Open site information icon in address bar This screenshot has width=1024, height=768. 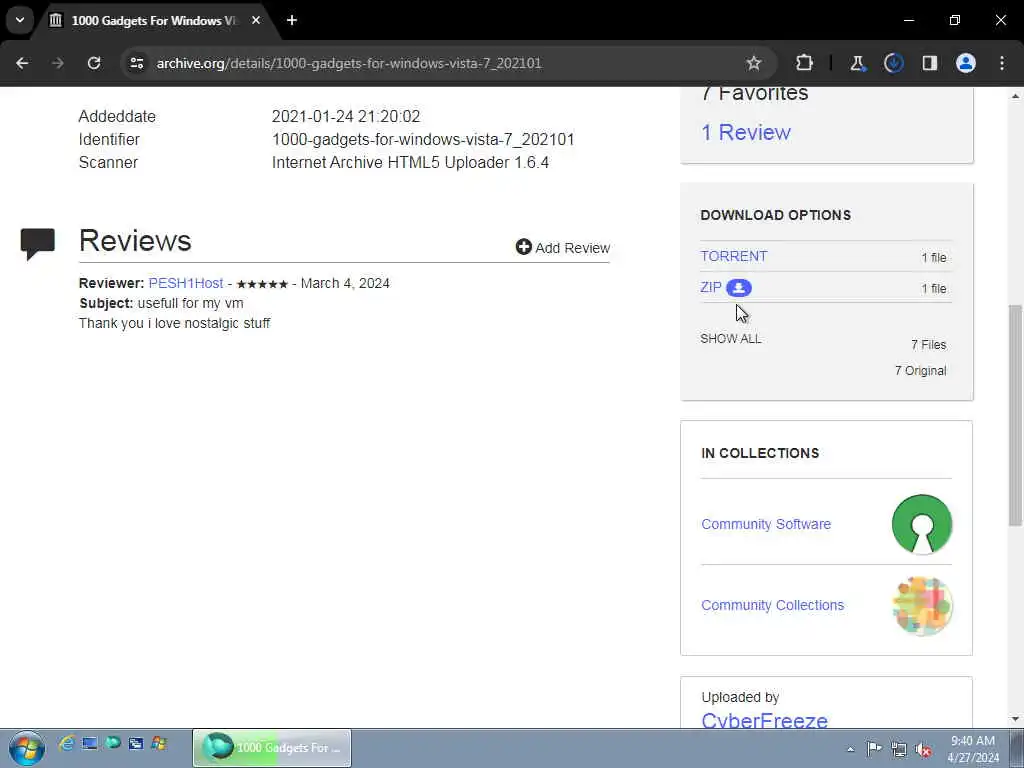136,63
